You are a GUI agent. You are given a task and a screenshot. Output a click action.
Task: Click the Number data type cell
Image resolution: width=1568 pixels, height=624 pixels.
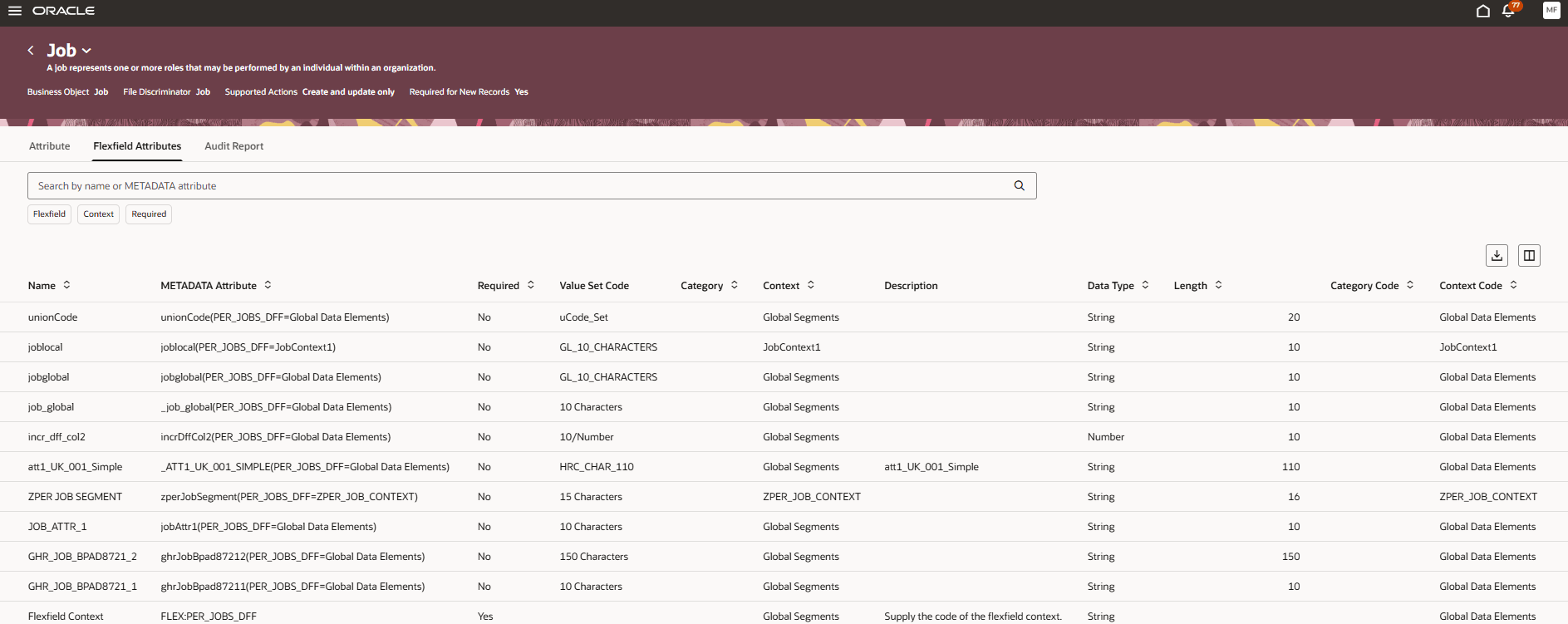pyautogui.click(x=1106, y=437)
